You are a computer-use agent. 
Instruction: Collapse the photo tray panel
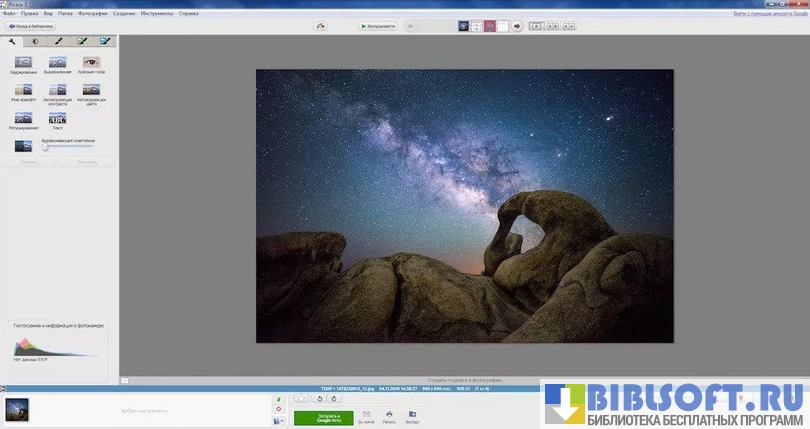point(5,388)
